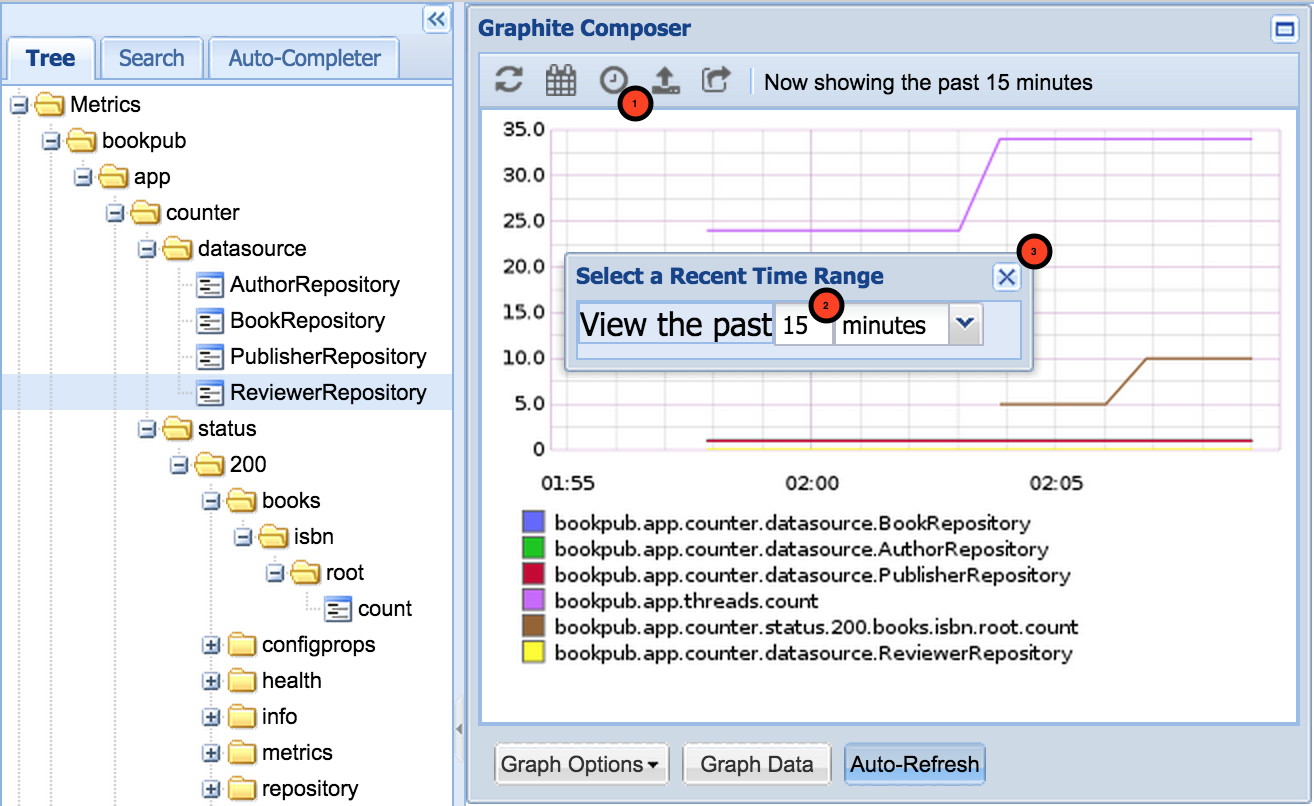1314x806 pixels.
Task: Maximize the Graphite Composer window
Action: pyautogui.click(x=1284, y=30)
